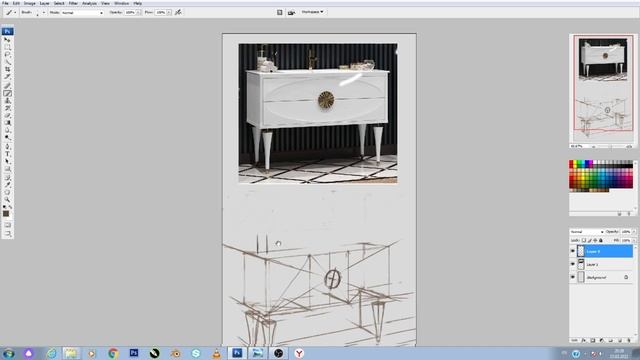Open the File menu

click(5, 3)
